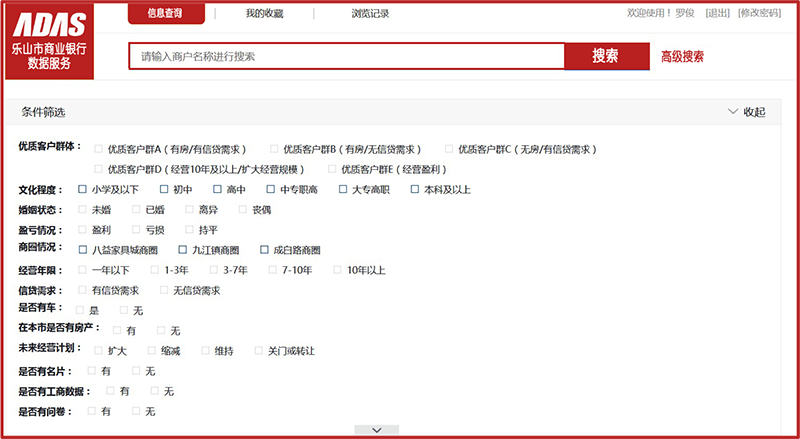
Task: Check 10年以上 business years option
Action: (337, 270)
